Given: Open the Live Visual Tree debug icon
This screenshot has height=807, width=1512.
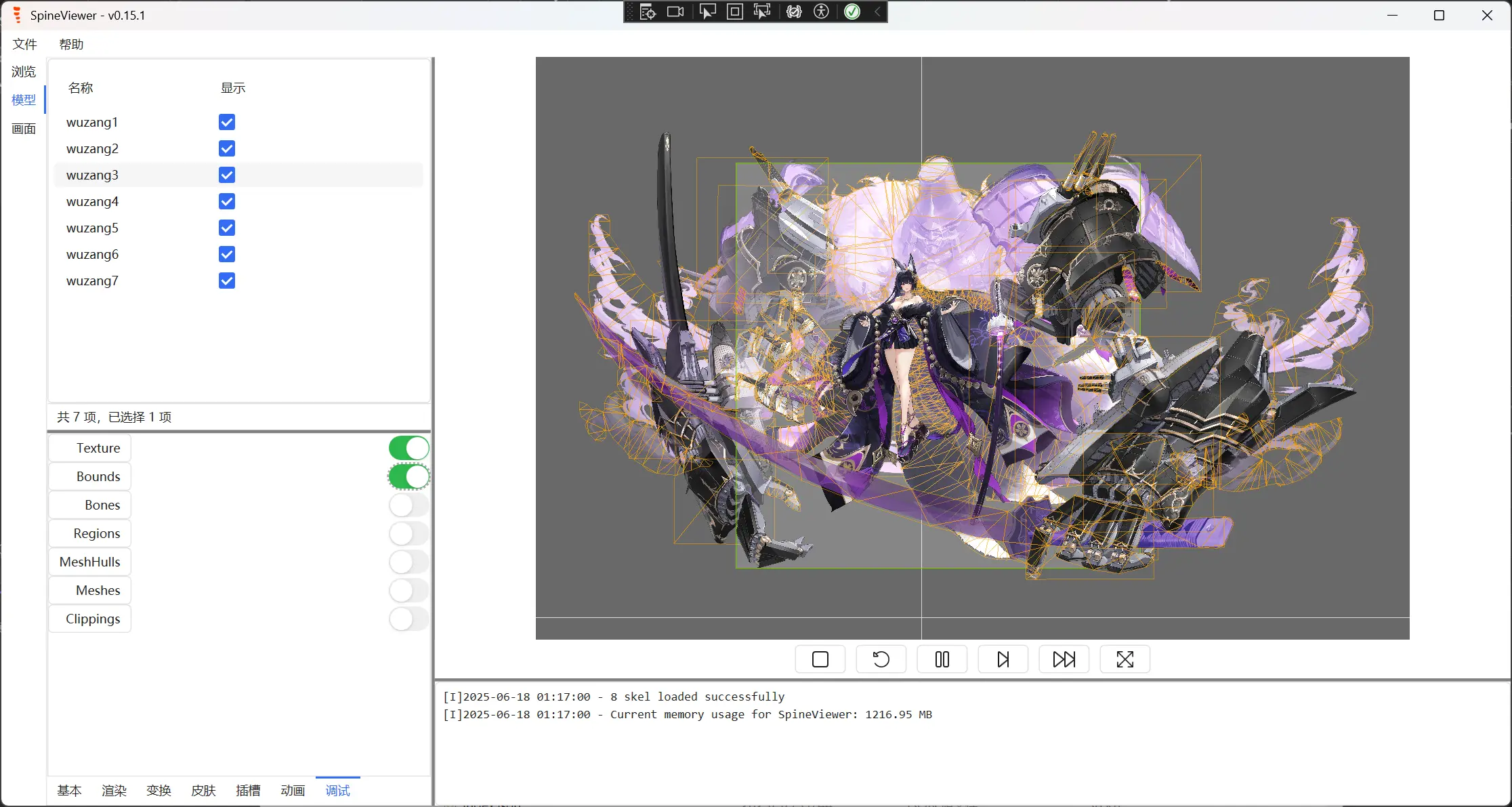Looking at the screenshot, I should 648,12.
